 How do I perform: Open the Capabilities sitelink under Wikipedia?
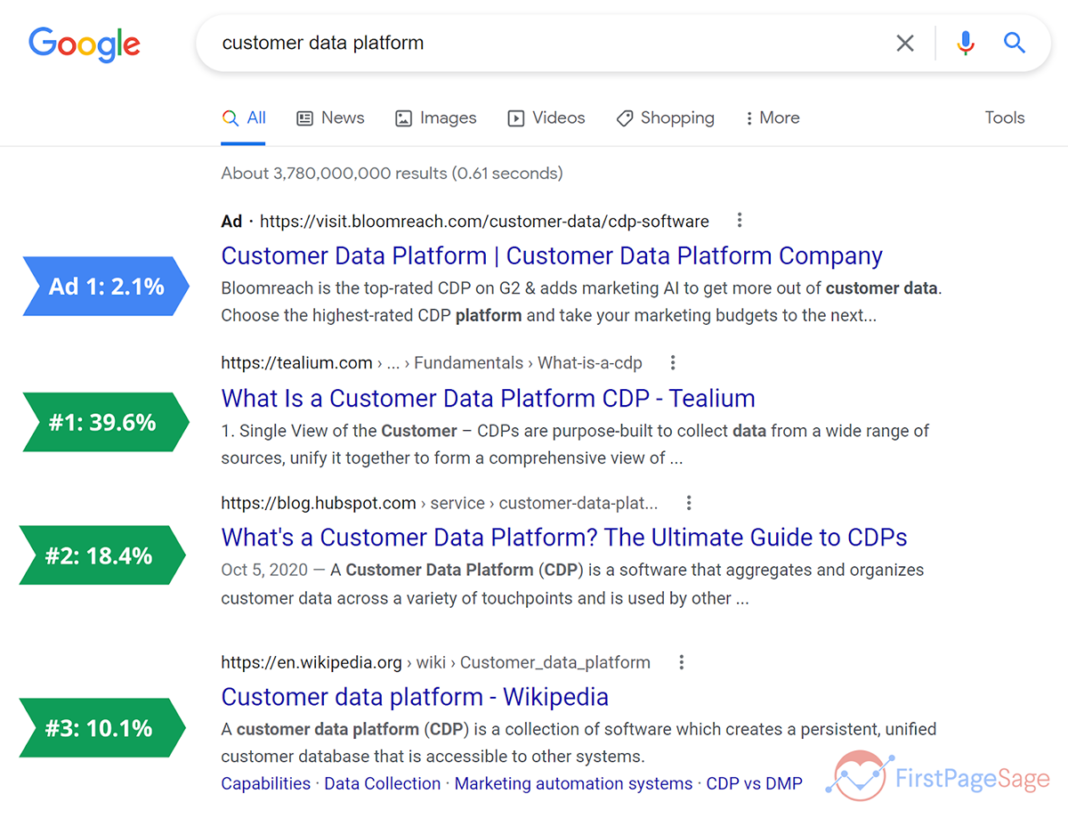pyautogui.click(x=265, y=783)
